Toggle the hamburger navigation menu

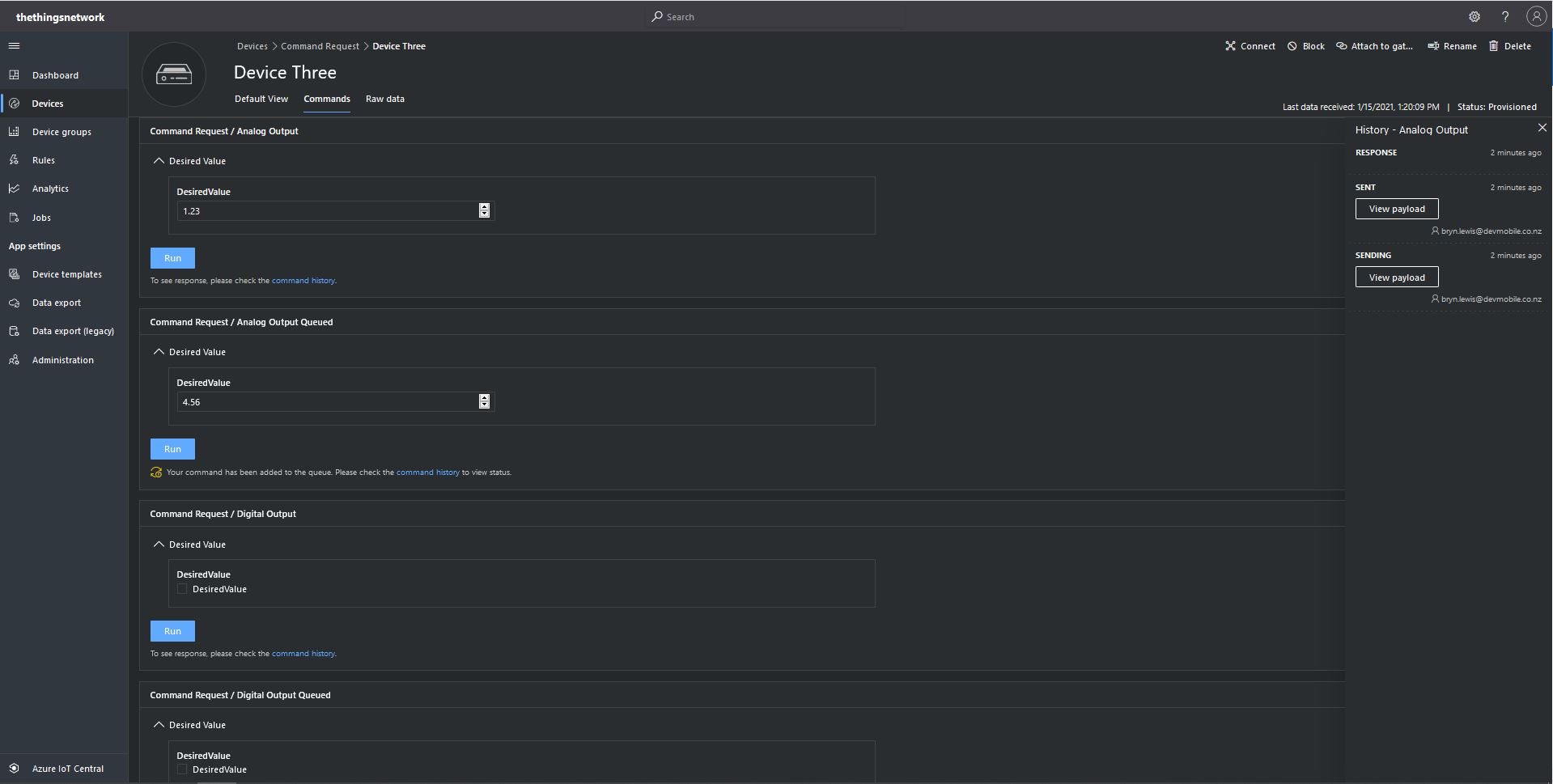(14, 46)
